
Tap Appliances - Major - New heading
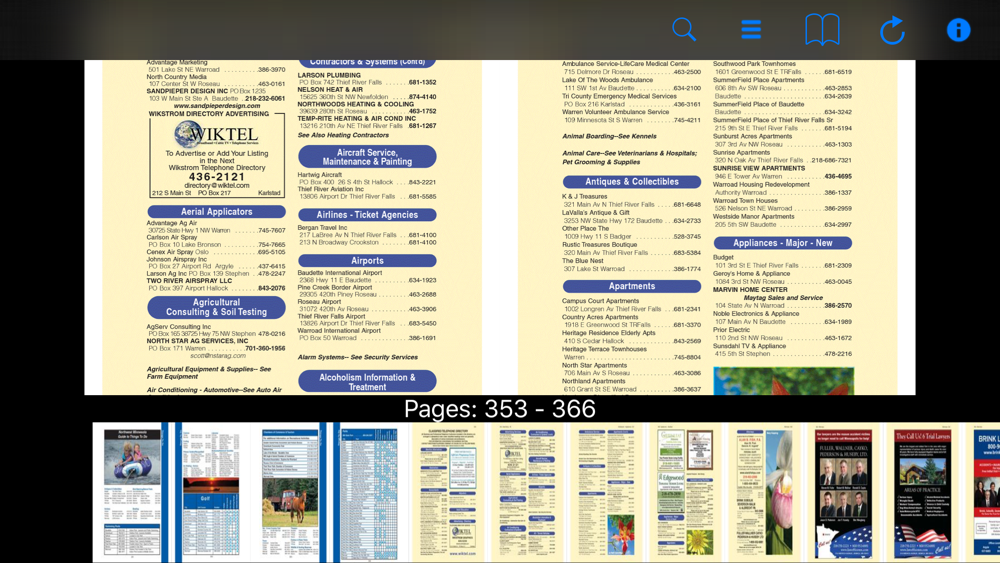[x=783, y=243]
